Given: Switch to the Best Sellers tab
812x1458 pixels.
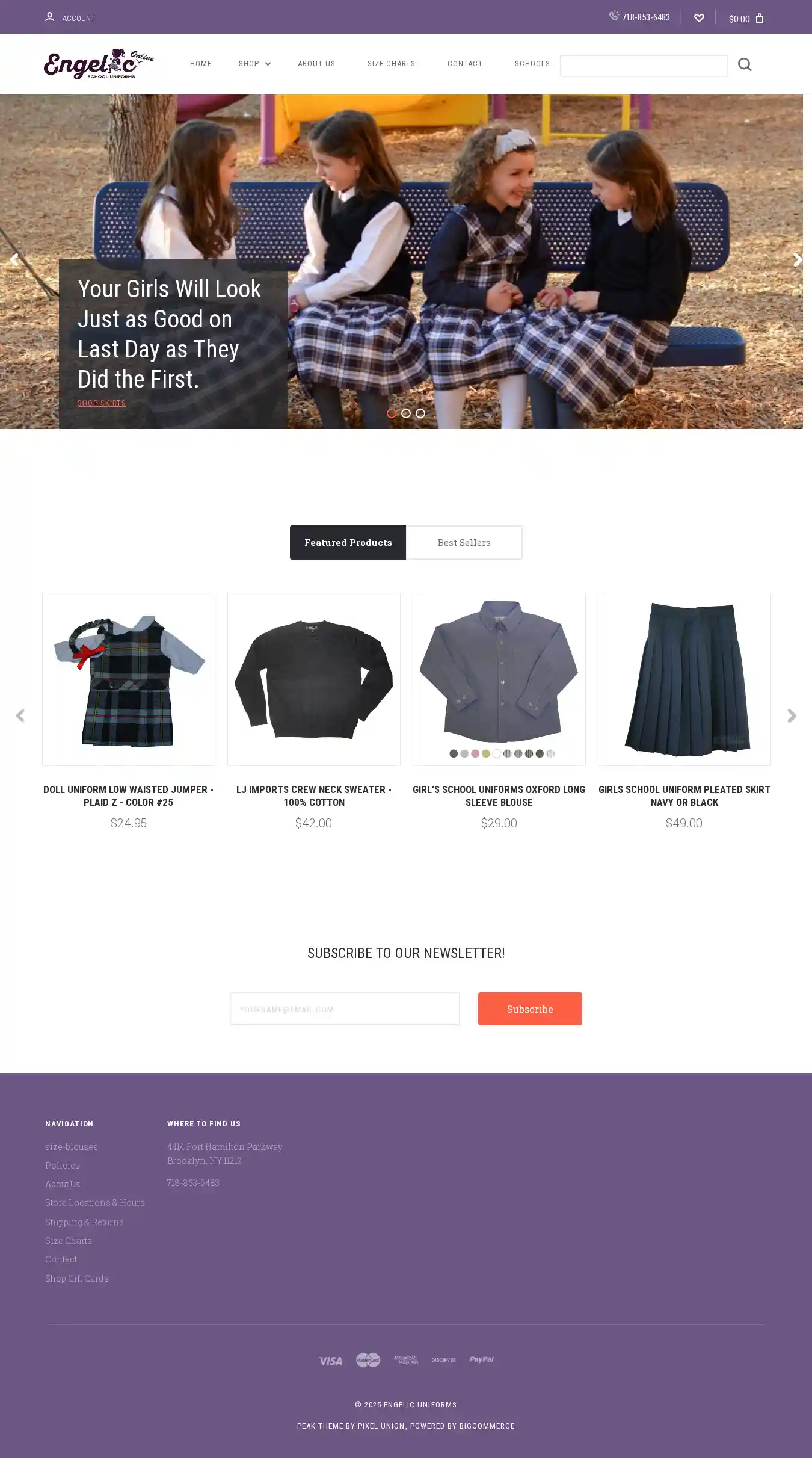Looking at the screenshot, I should (464, 543).
